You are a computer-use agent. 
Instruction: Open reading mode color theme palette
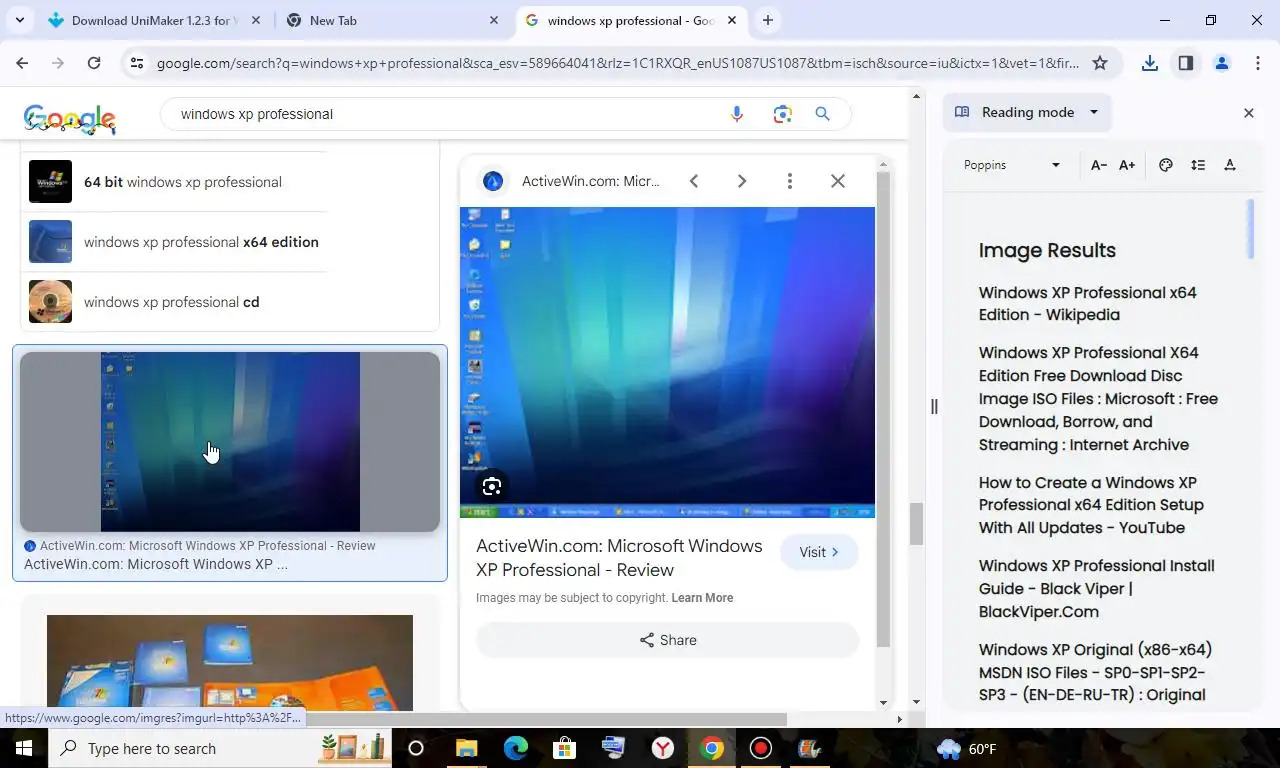click(x=1166, y=165)
